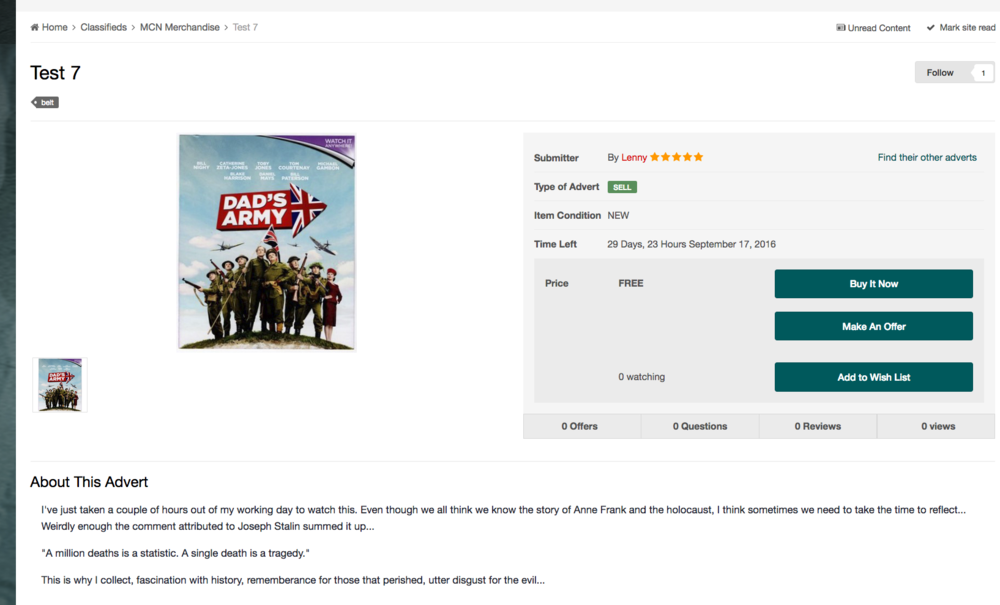Image resolution: width=1000 pixels, height=605 pixels.
Task: Select the 0 views tab
Action: [x=936, y=426]
